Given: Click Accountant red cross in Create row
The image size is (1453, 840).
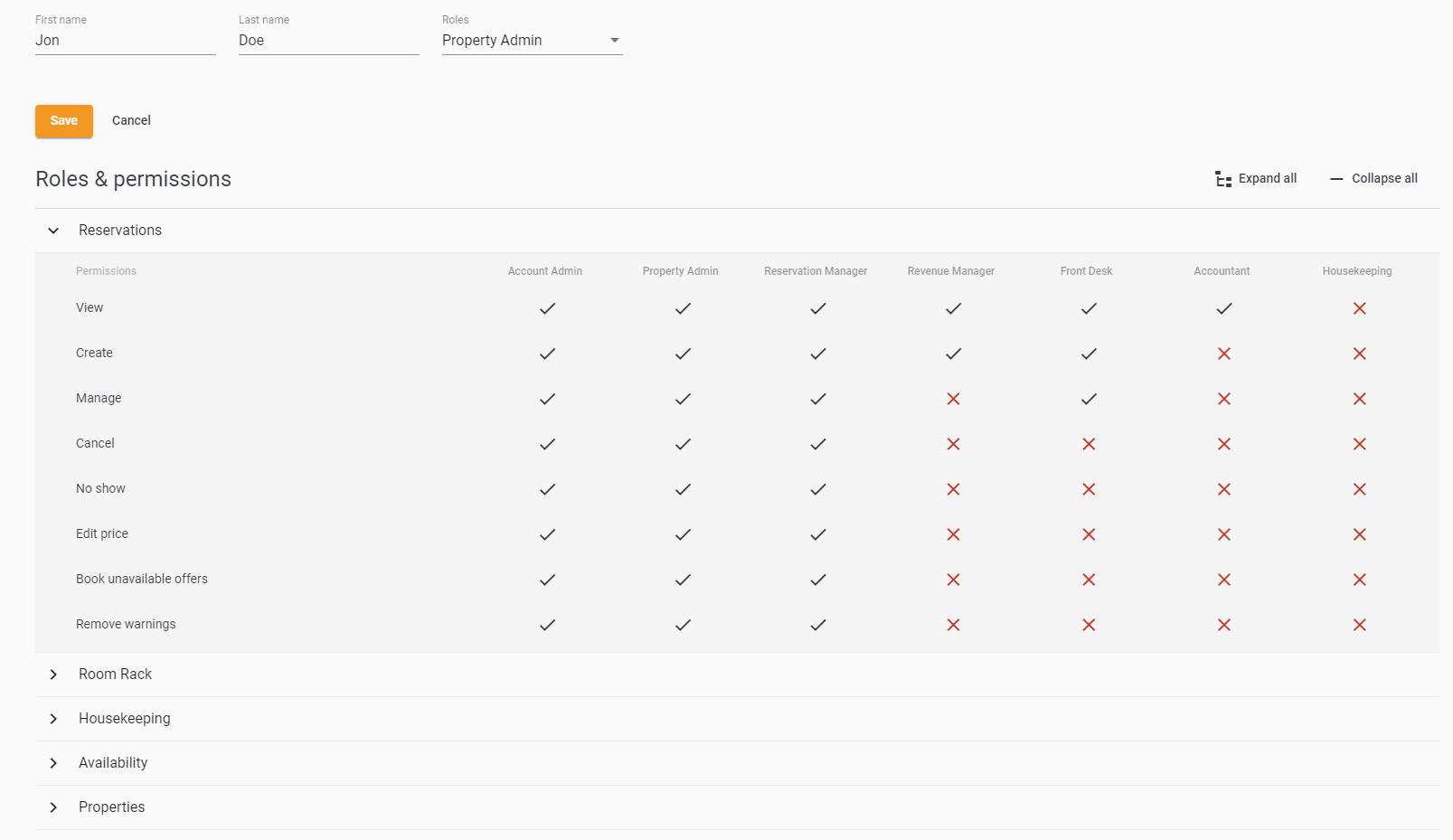Looking at the screenshot, I should point(1223,354).
